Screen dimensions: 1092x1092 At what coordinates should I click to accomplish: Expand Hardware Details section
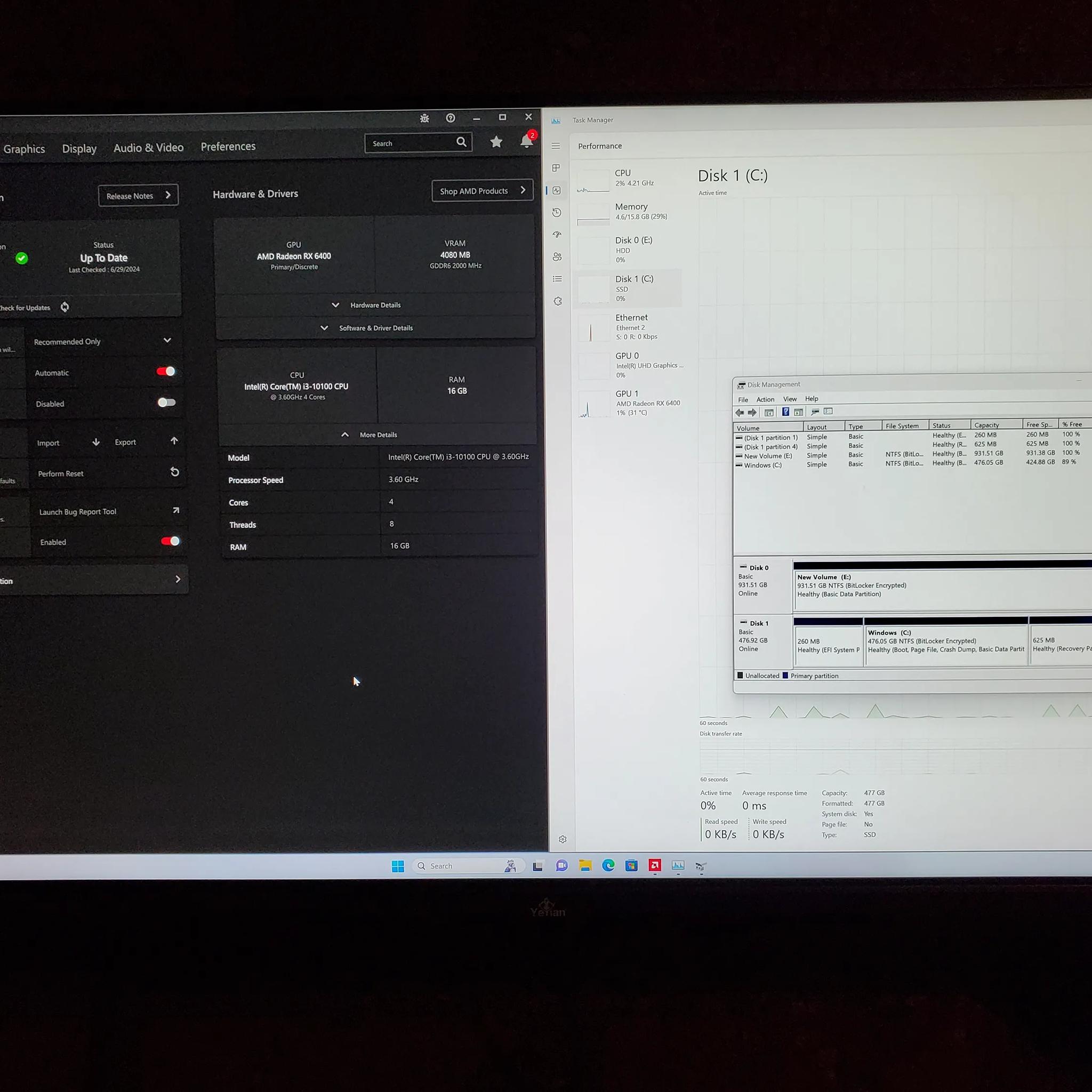pos(367,305)
